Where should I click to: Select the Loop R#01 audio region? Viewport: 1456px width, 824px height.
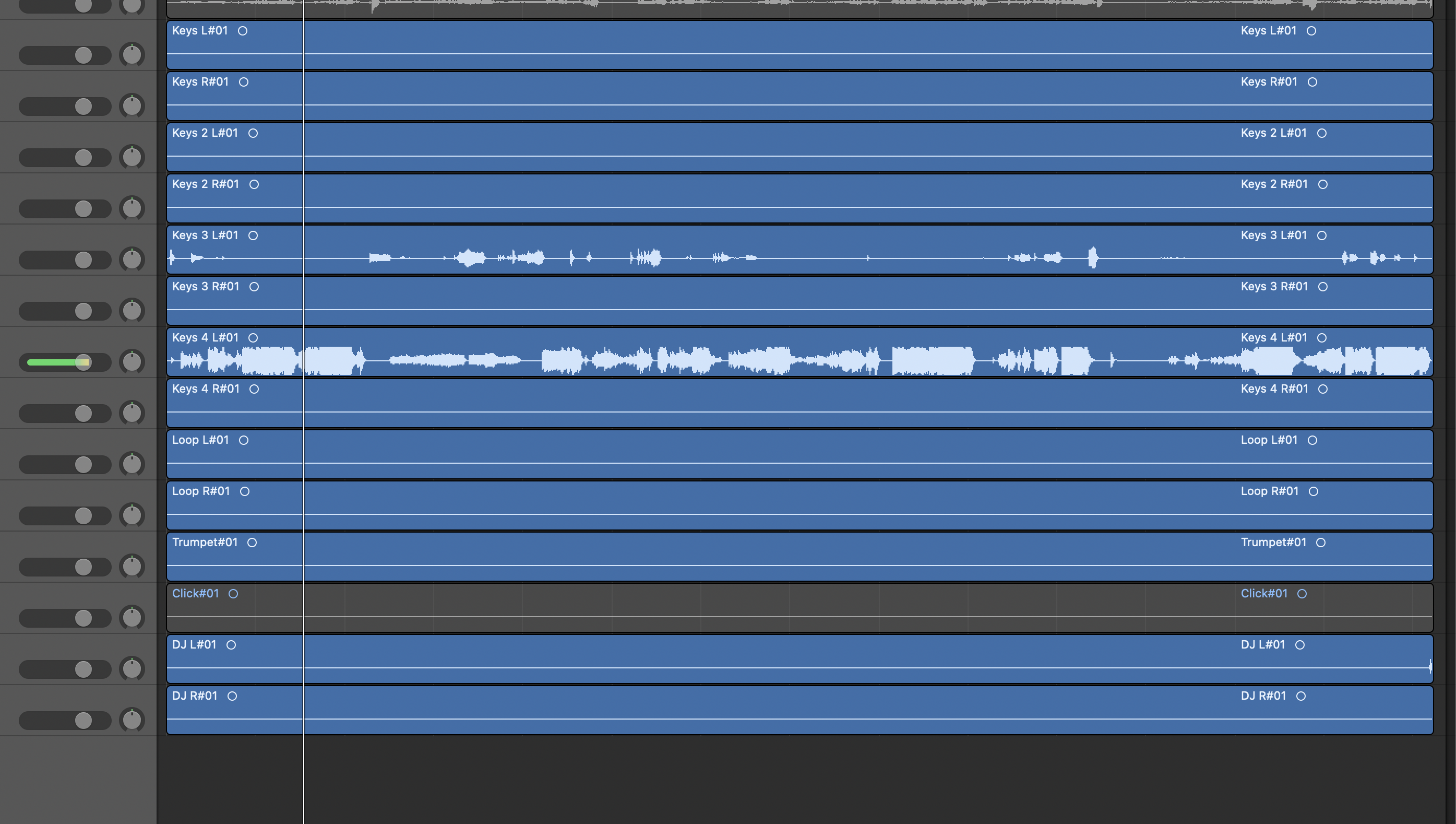799,505
